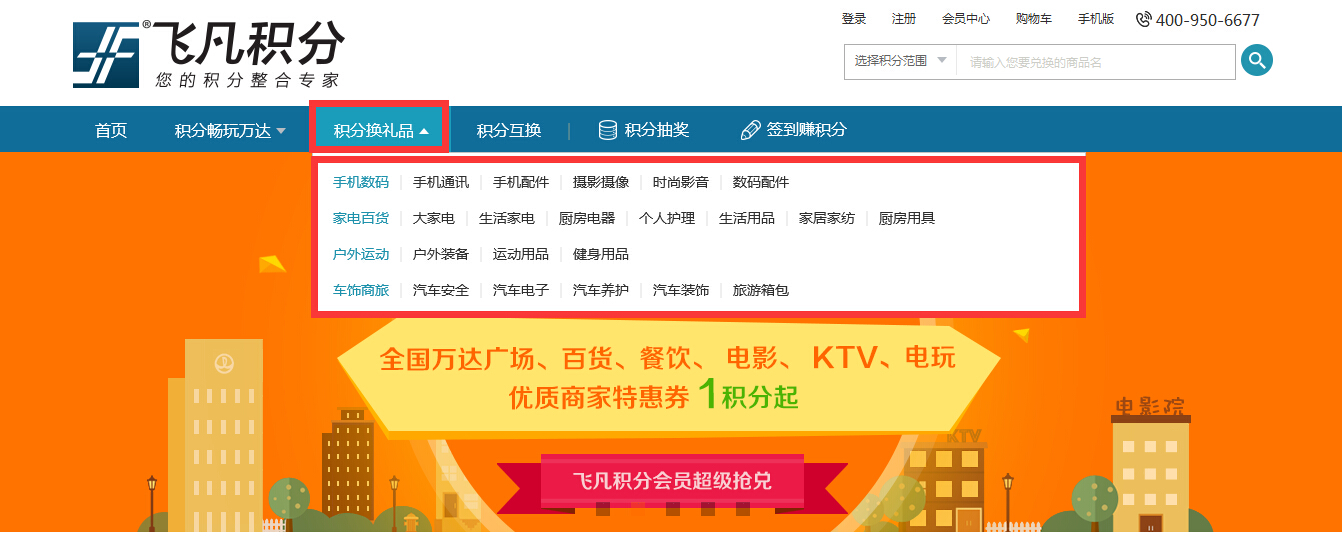Click the product search input field
The image size is (1342, 555).
[1097, 62]
